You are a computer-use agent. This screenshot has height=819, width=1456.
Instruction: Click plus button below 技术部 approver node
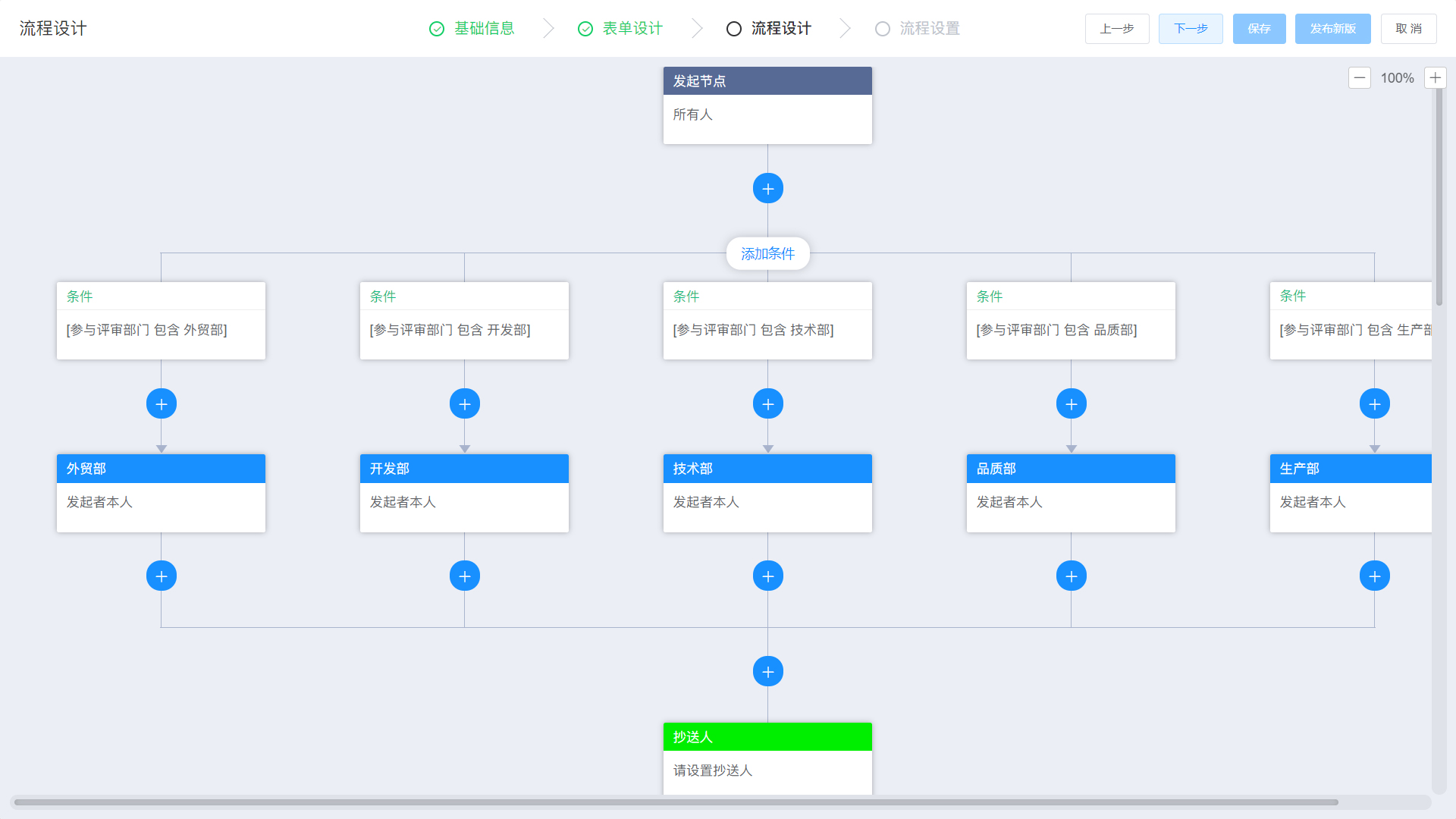pos(767,576)
